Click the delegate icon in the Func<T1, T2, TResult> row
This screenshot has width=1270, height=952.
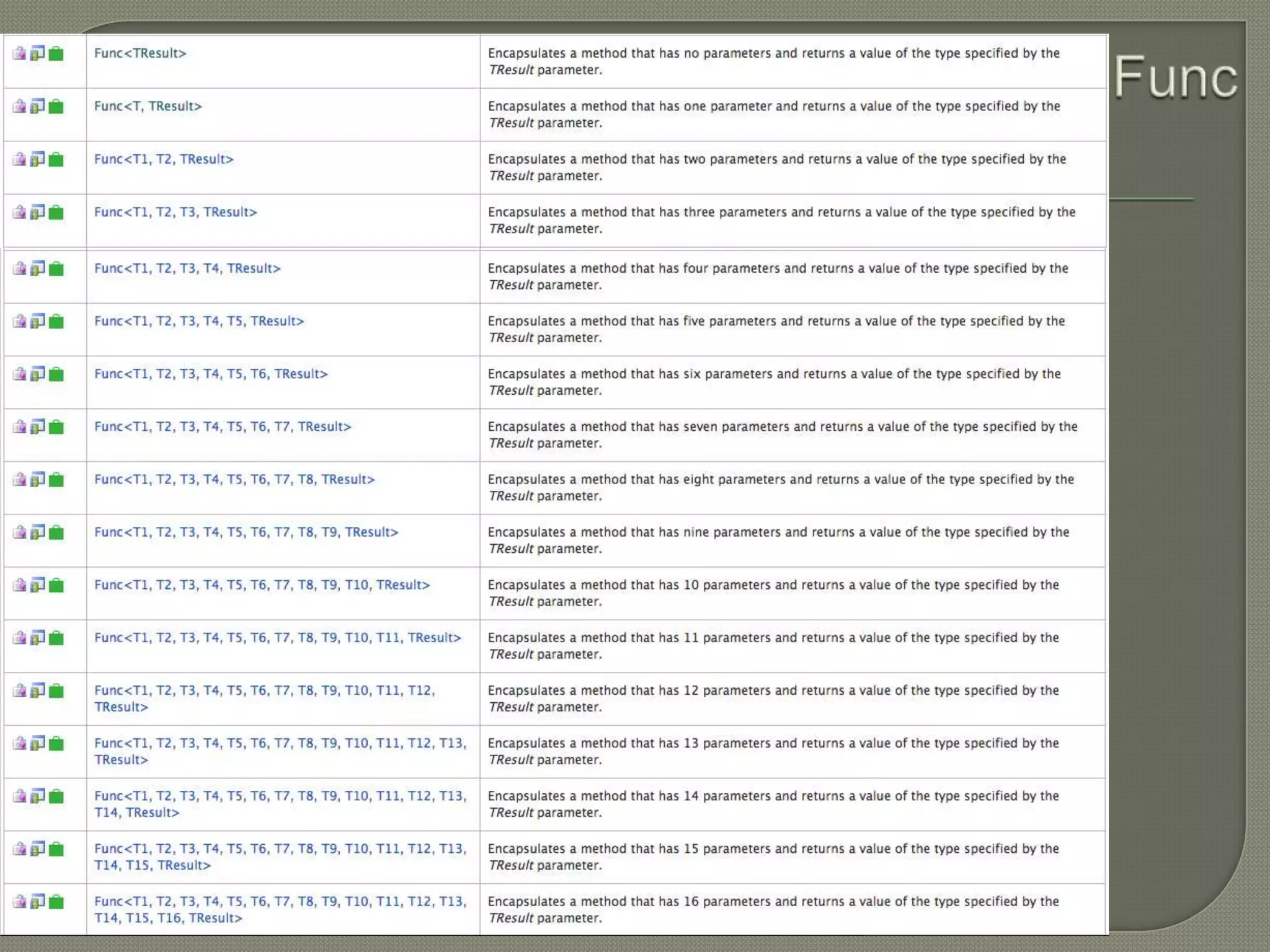(x=19, y=159)
